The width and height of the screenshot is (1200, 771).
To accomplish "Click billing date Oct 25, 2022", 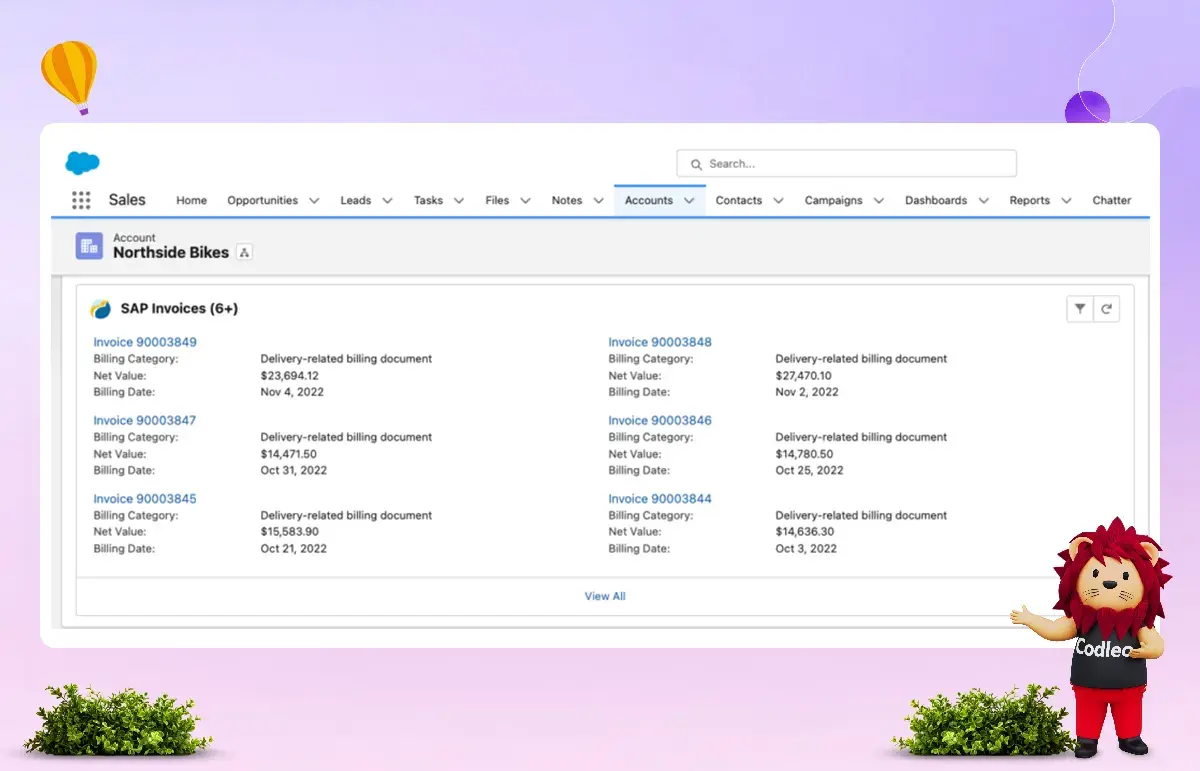I will [809, 470].
